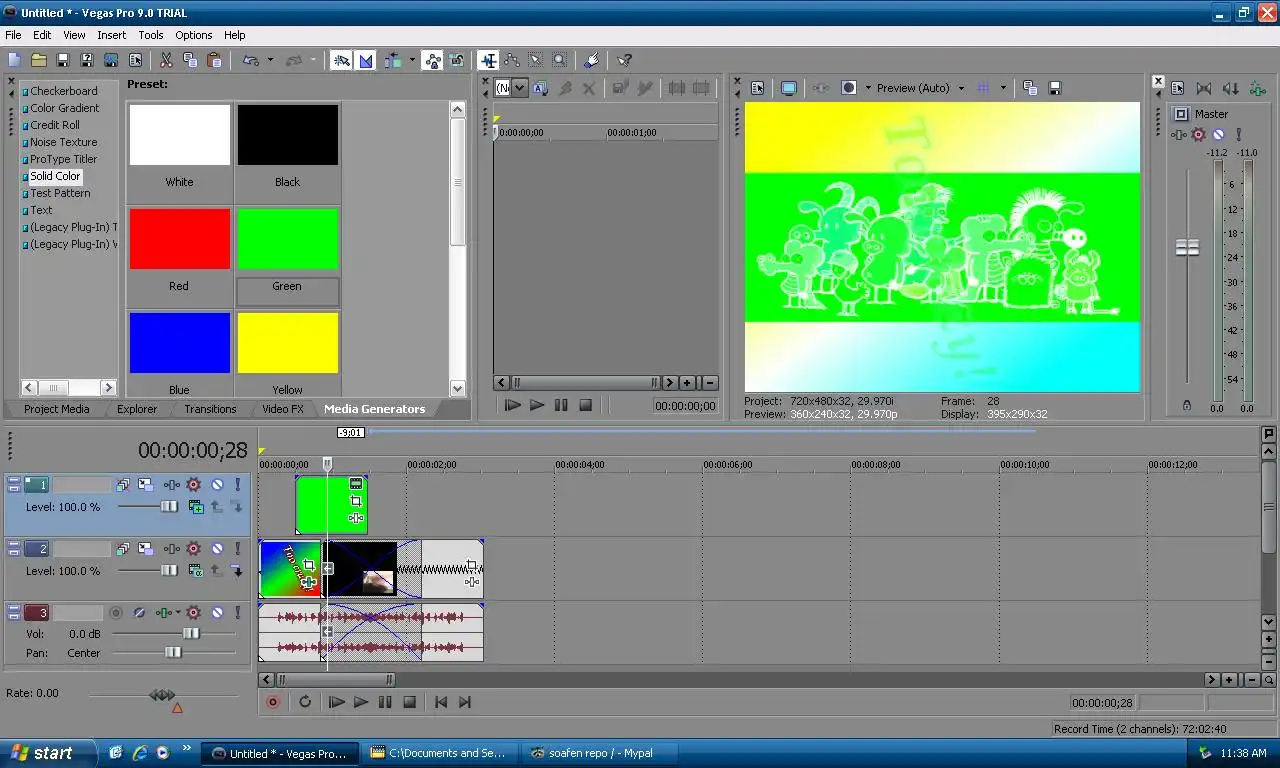
Task: Select the Envelope Edit tool
Action: 512,60
